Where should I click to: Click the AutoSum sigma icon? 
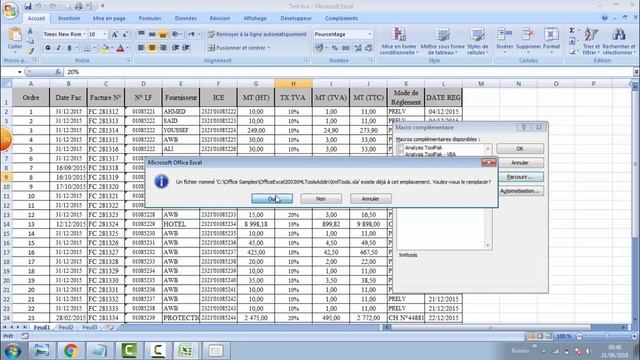[x=572, y=31]
